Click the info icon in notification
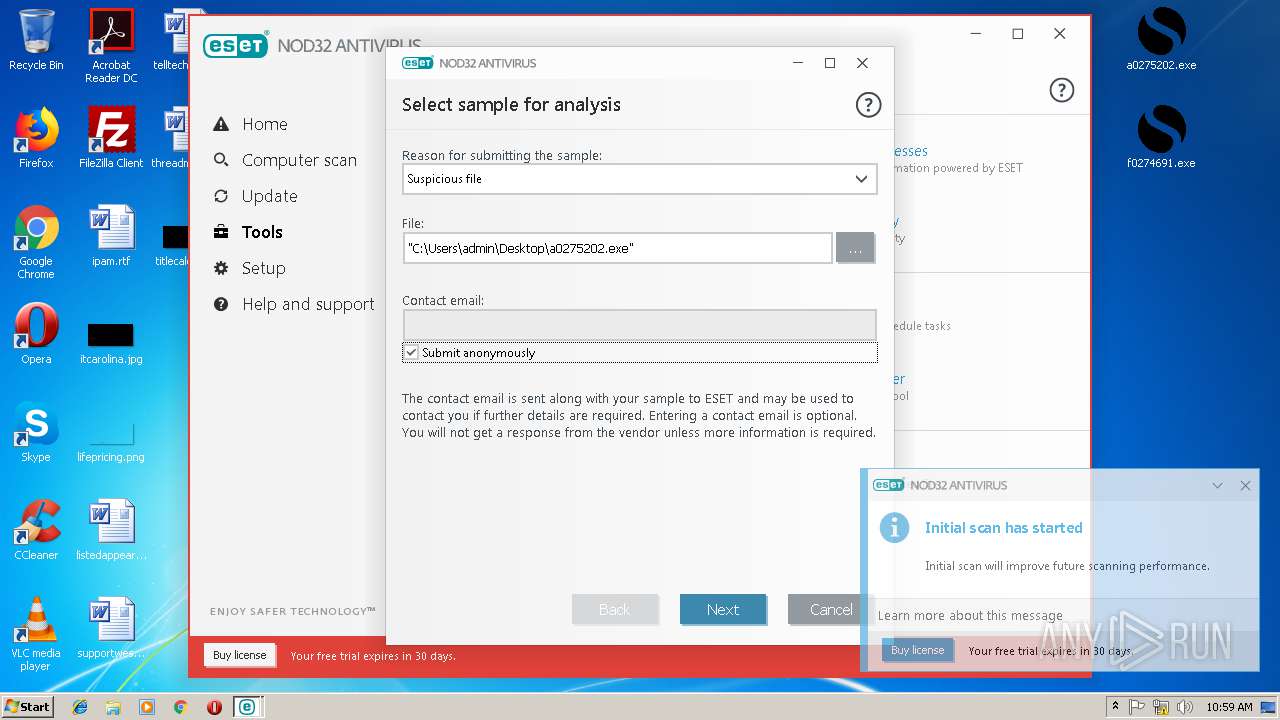The image size is (1280, 720). [x=894, y=527]
